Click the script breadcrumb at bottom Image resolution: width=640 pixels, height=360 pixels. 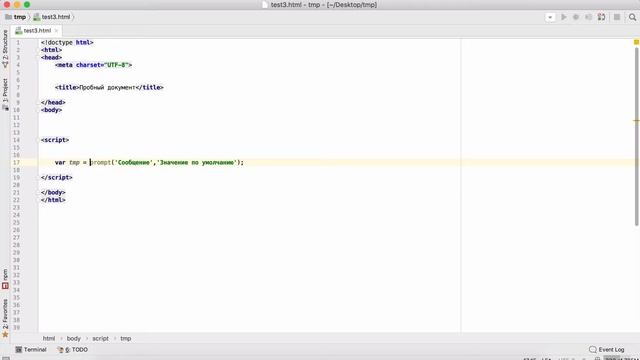(100, 338)
